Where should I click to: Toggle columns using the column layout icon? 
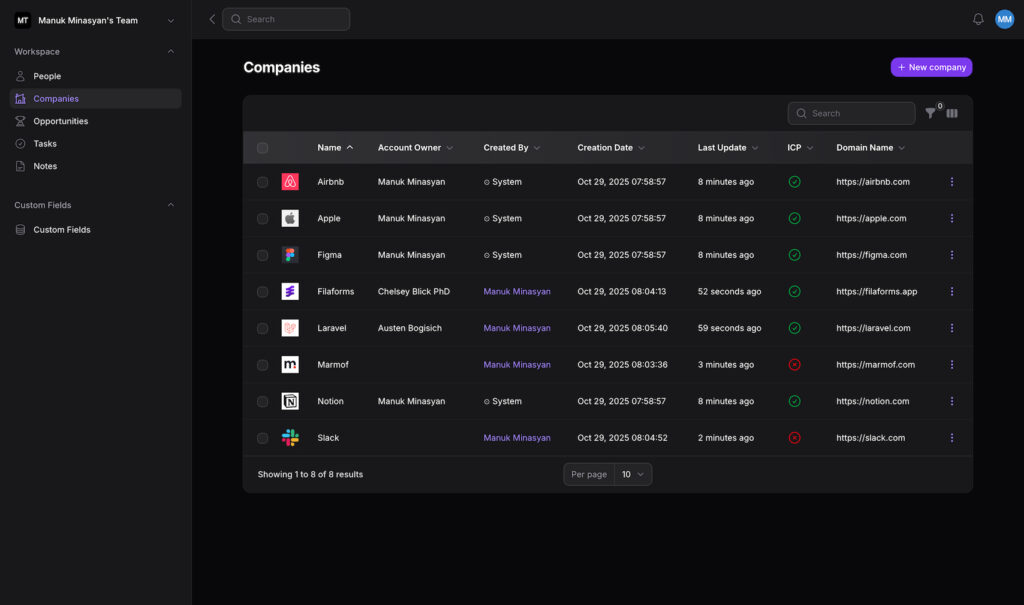click(952, 114)
